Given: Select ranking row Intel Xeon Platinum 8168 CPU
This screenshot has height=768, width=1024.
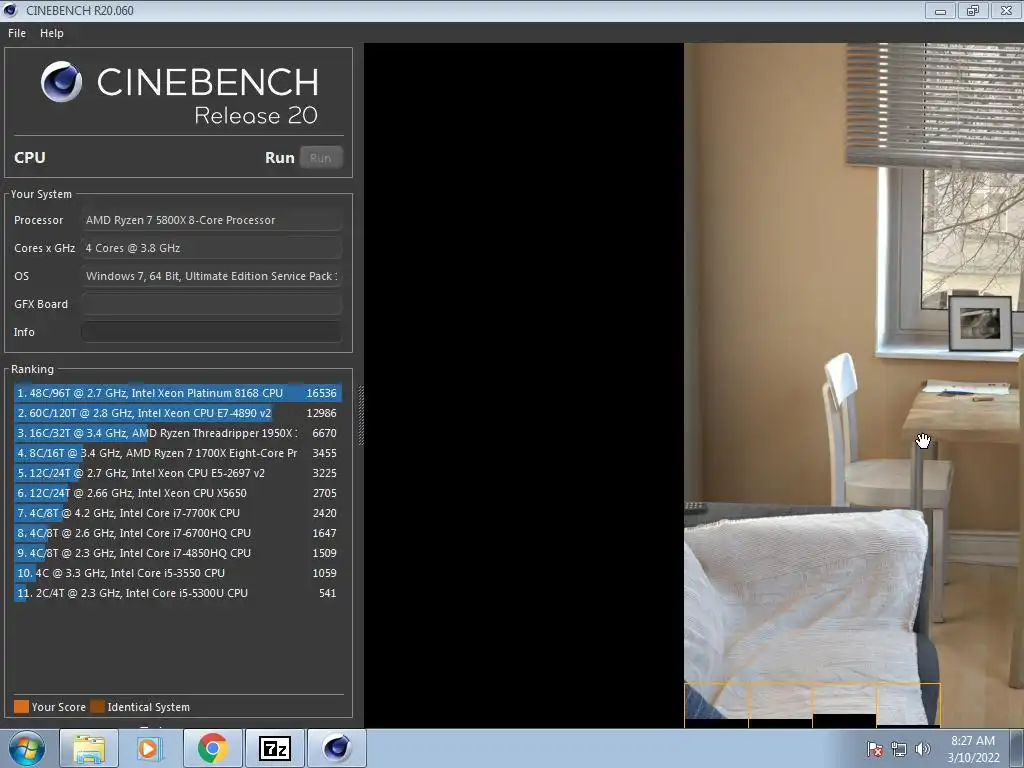Looking at the screenshot, I should click(x=177, y=393).
